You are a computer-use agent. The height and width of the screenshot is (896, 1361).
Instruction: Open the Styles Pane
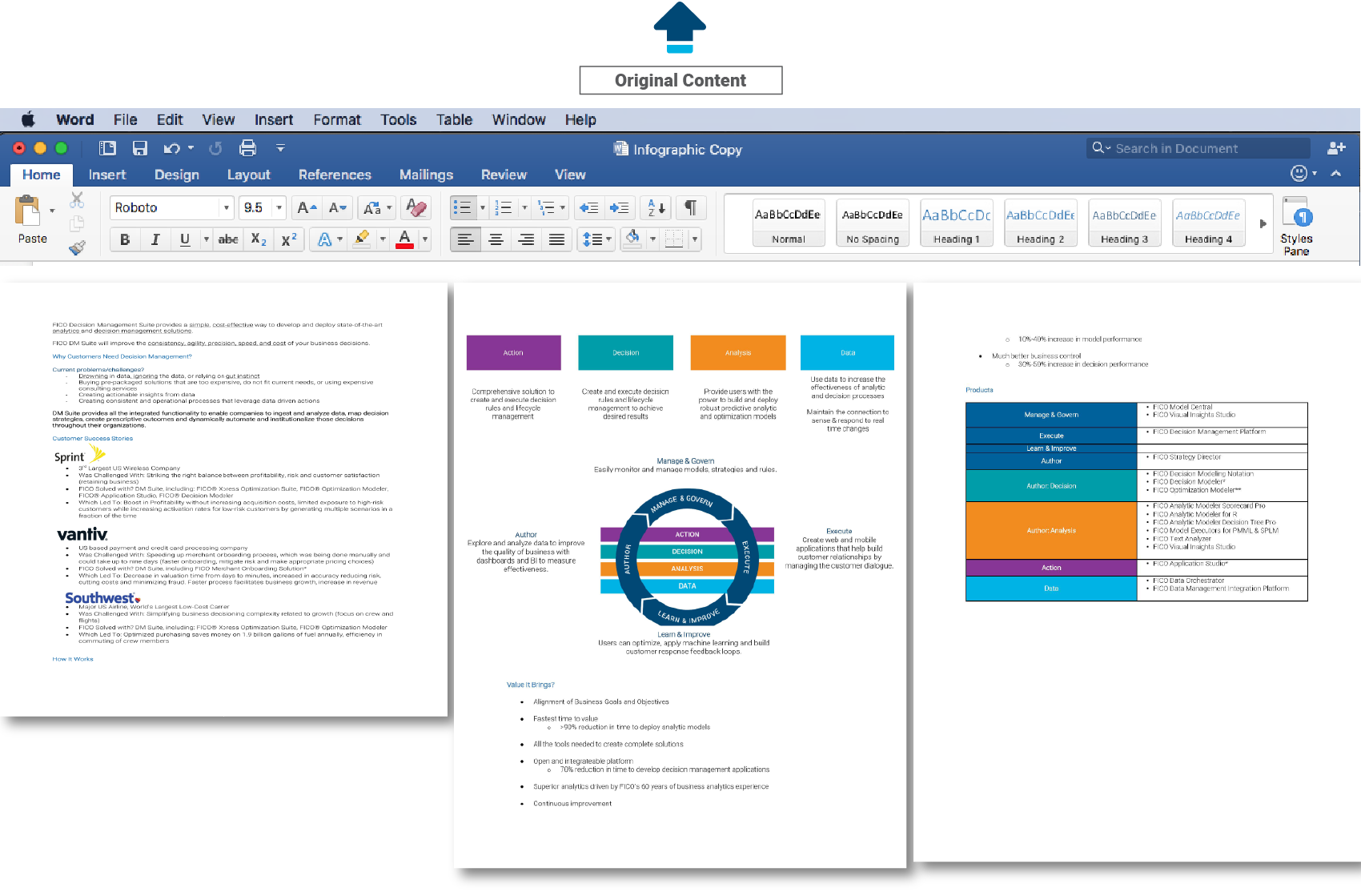(x=1296, y=227)
